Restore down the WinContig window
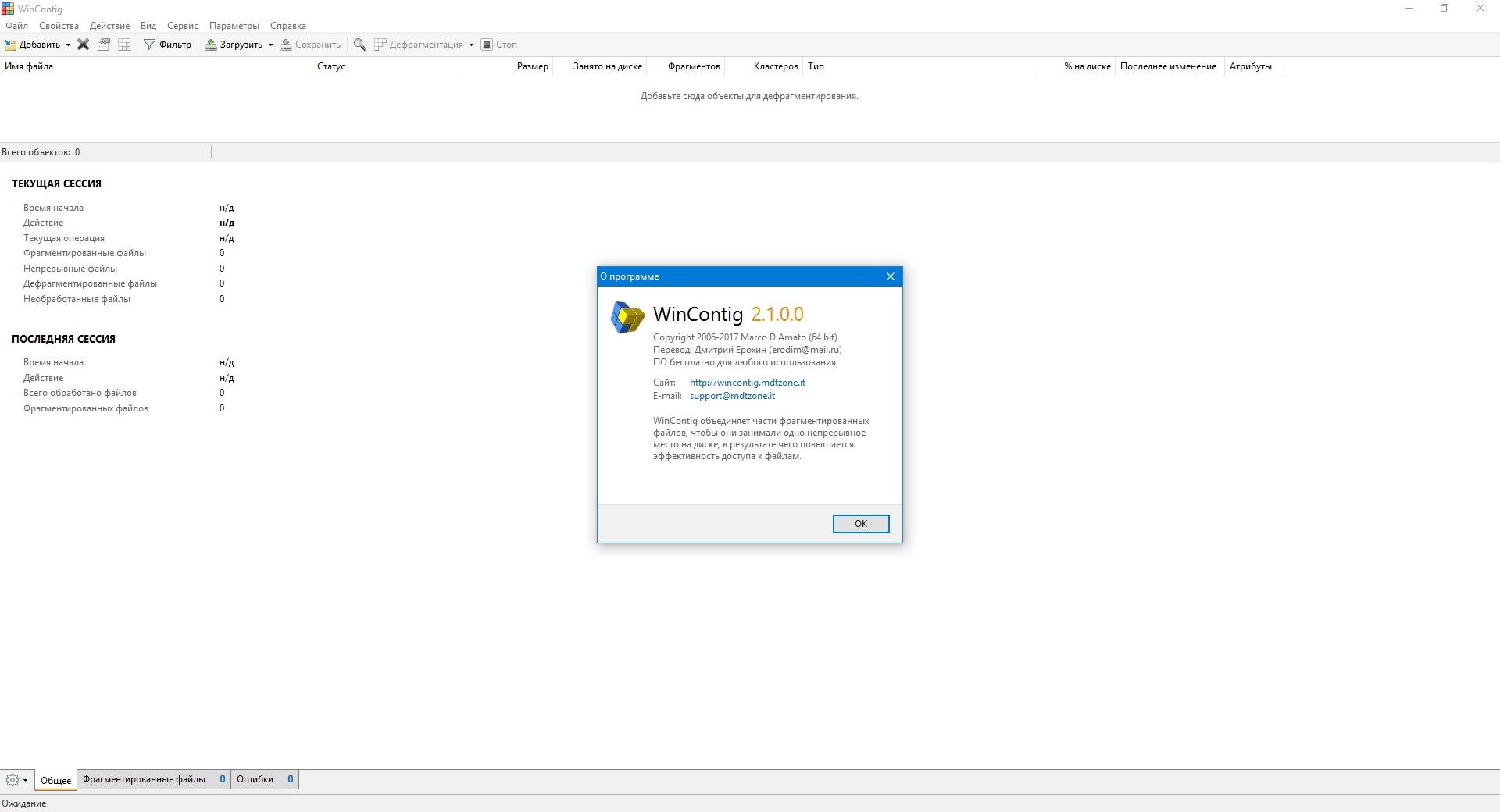The image size is (1500, 812). (x=1445, y=9)
